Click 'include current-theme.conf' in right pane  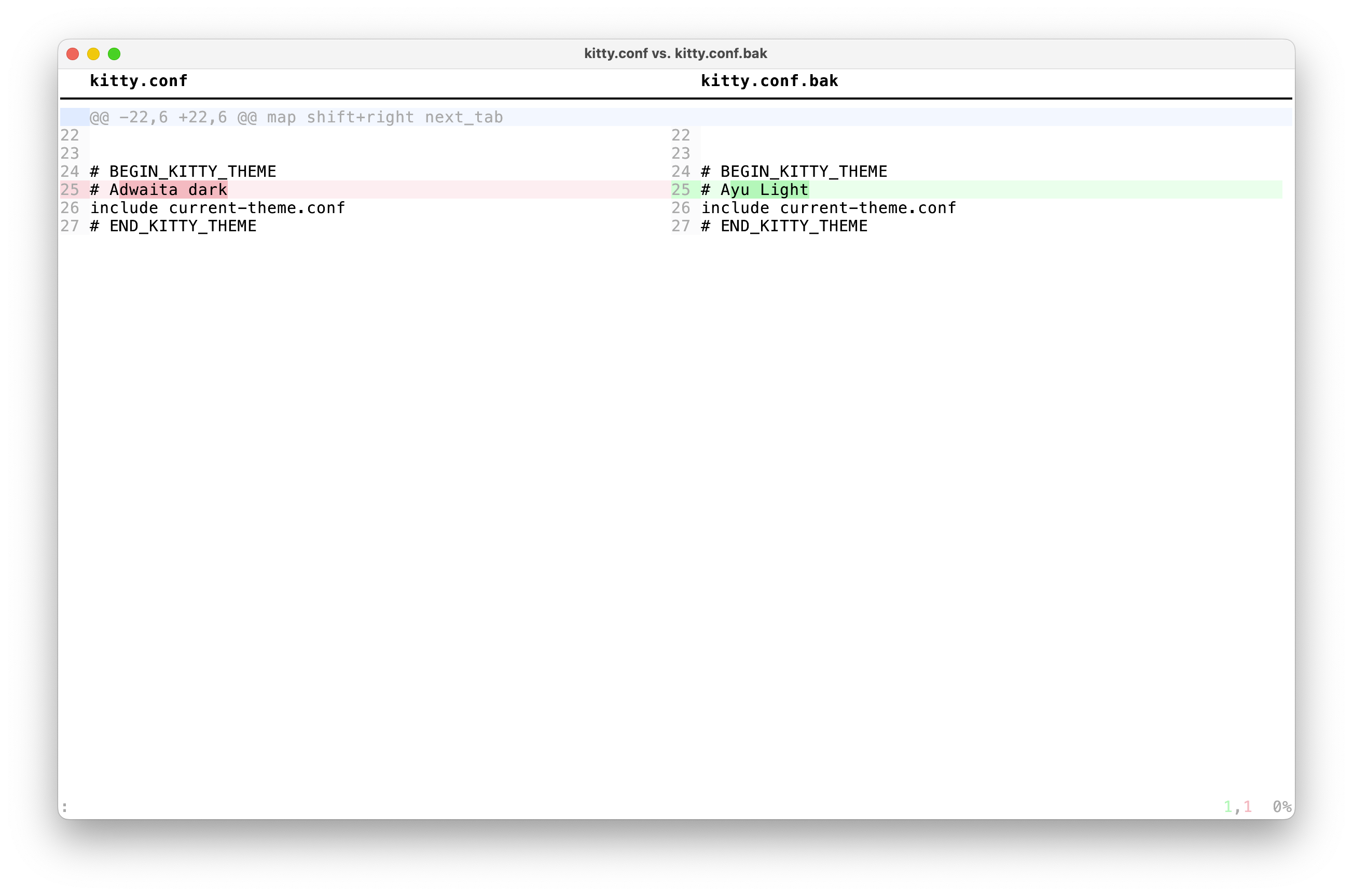(829, 208)
